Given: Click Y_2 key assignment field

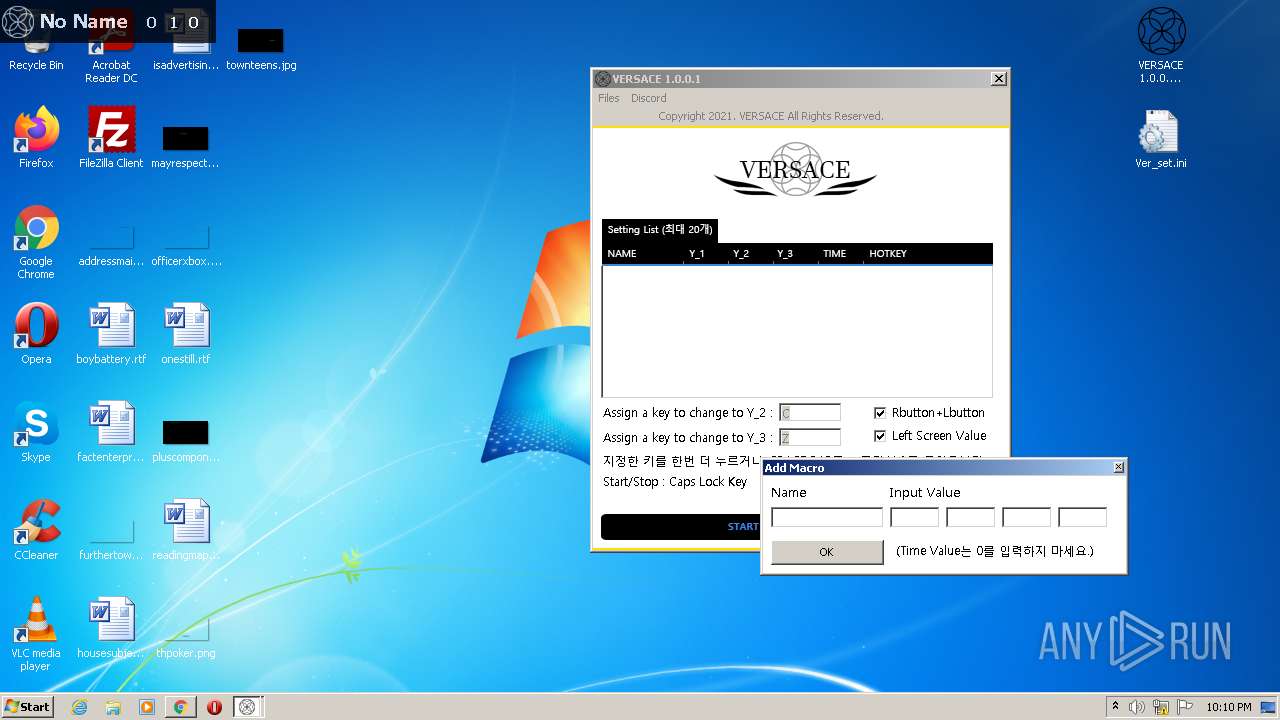Looking at the screenshot, I should (810, 412).
